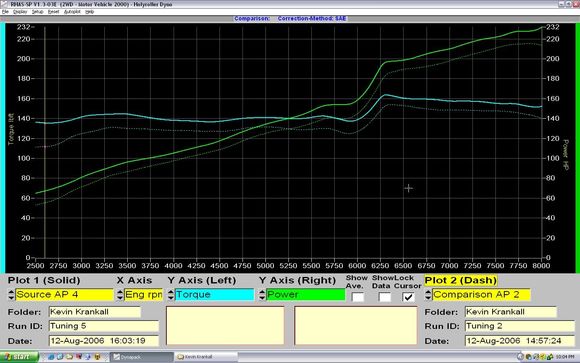Click the 6000 rpm x-axis label
Image resolution: width=580 pixels, height=363 pixels.
[x=357, y=266]
